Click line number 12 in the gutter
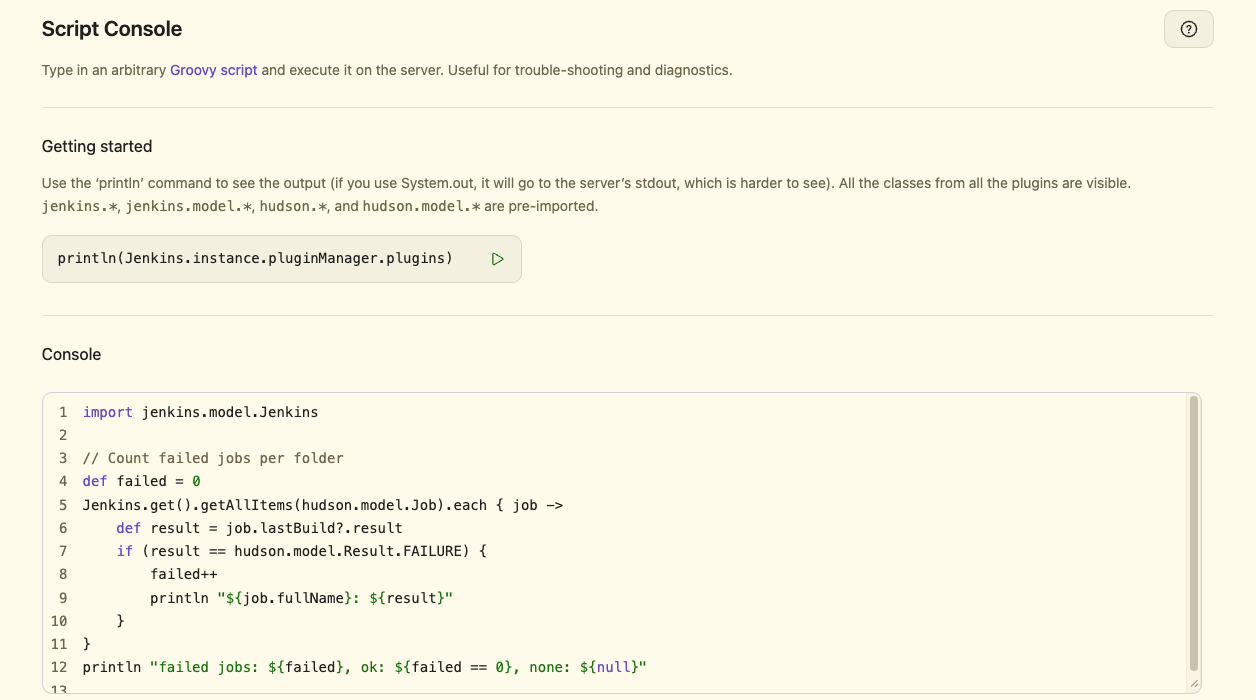1256x700 pixels. click(x=59, y=667)
